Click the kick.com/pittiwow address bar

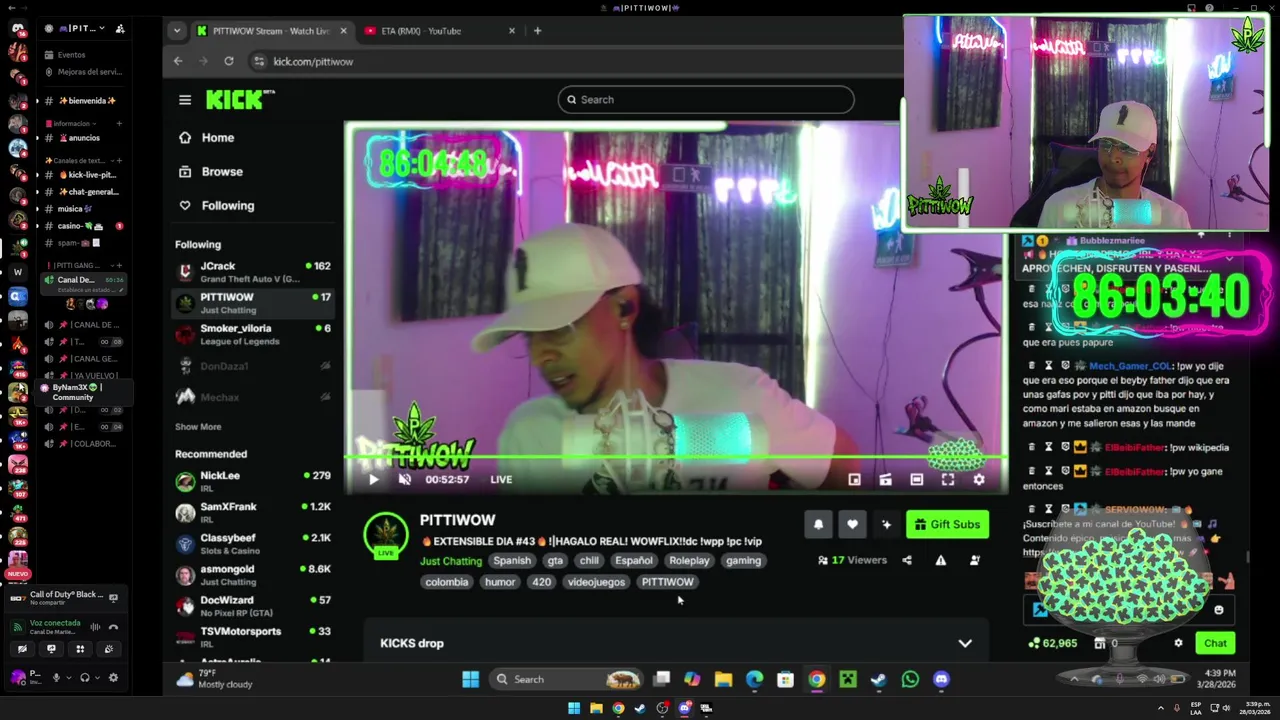tap(313, 61)
